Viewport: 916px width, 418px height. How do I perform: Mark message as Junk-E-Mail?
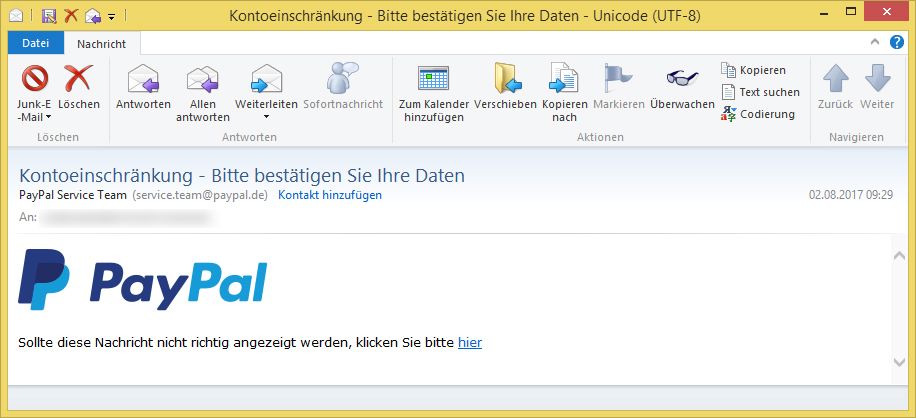[34, 93]
